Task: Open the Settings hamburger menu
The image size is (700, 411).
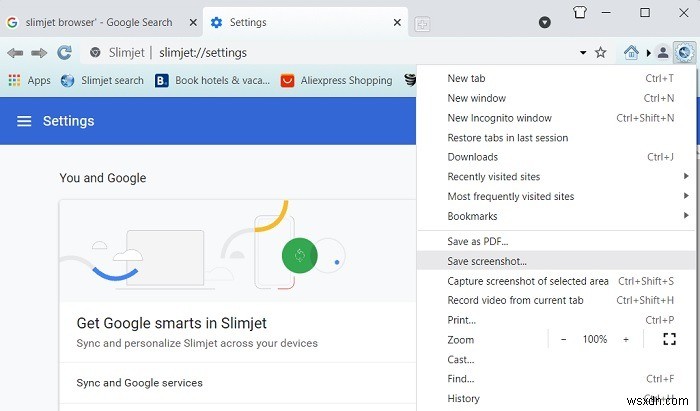Action: tap(24, 121)
